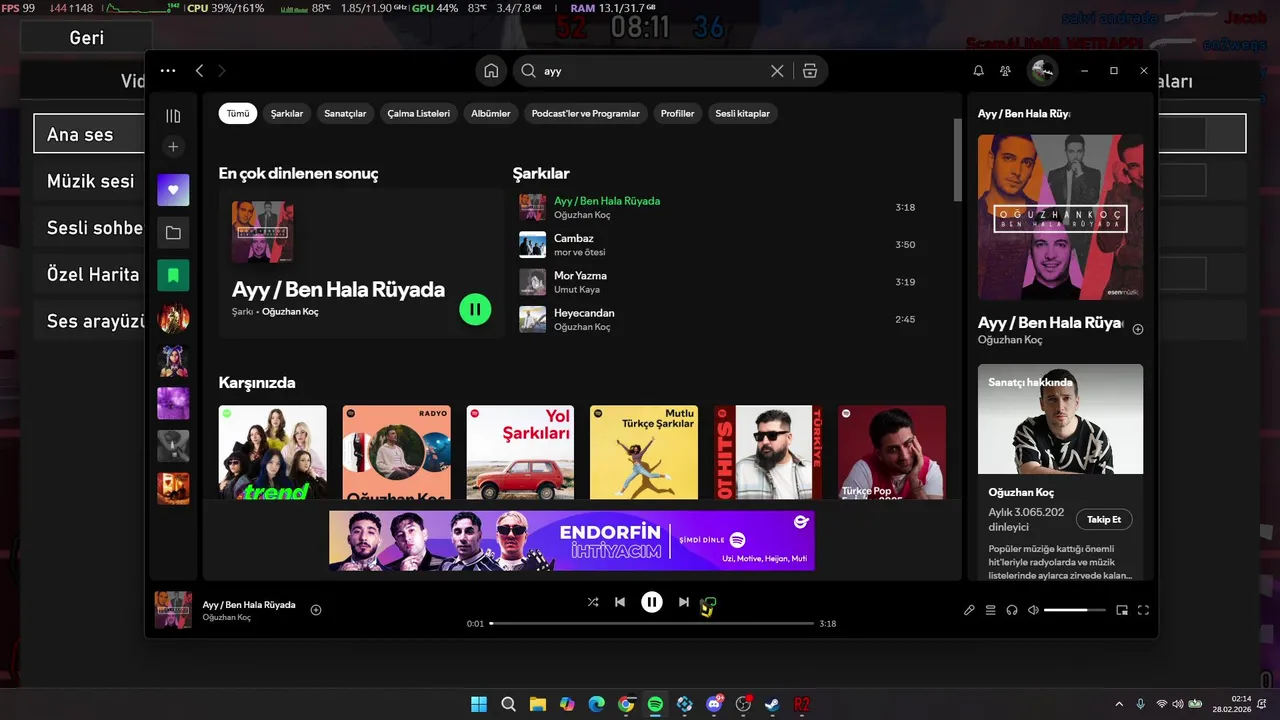1280x720 pixels.
Task: Open the connect-to-a-device headphones icon
Action: tap(1012, 610)
